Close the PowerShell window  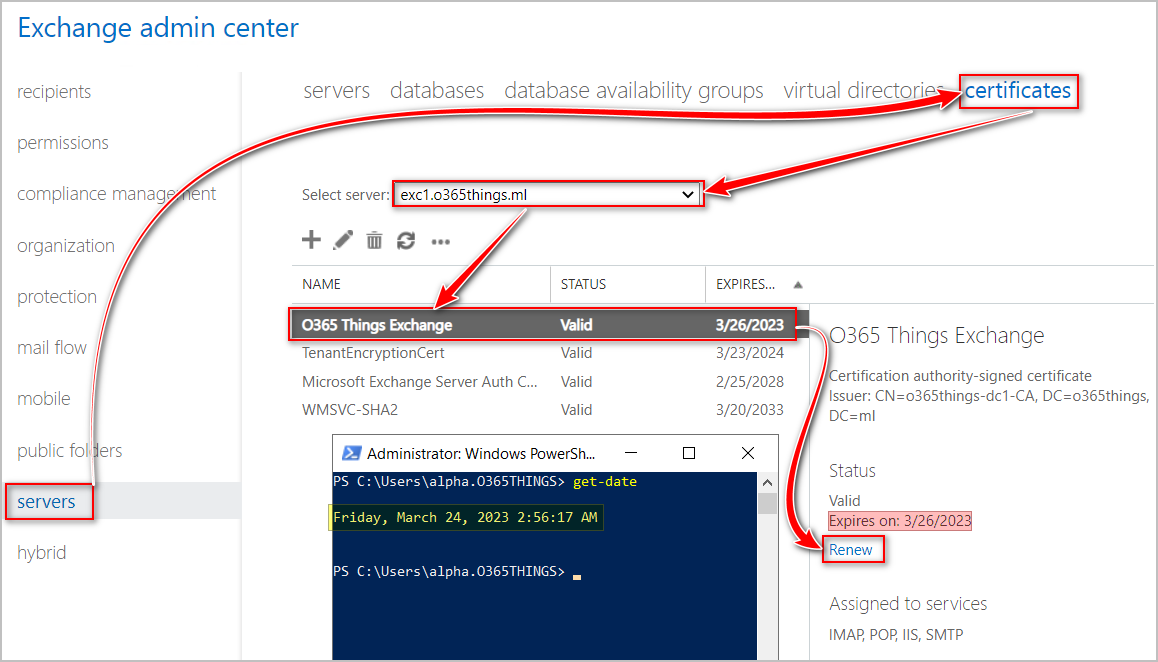click(x=747, y=453)
